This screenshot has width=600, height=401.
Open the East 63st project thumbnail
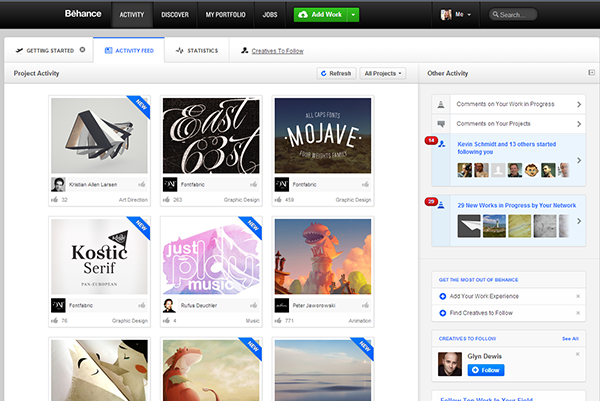pyautogui.click(x=211, y=135)
